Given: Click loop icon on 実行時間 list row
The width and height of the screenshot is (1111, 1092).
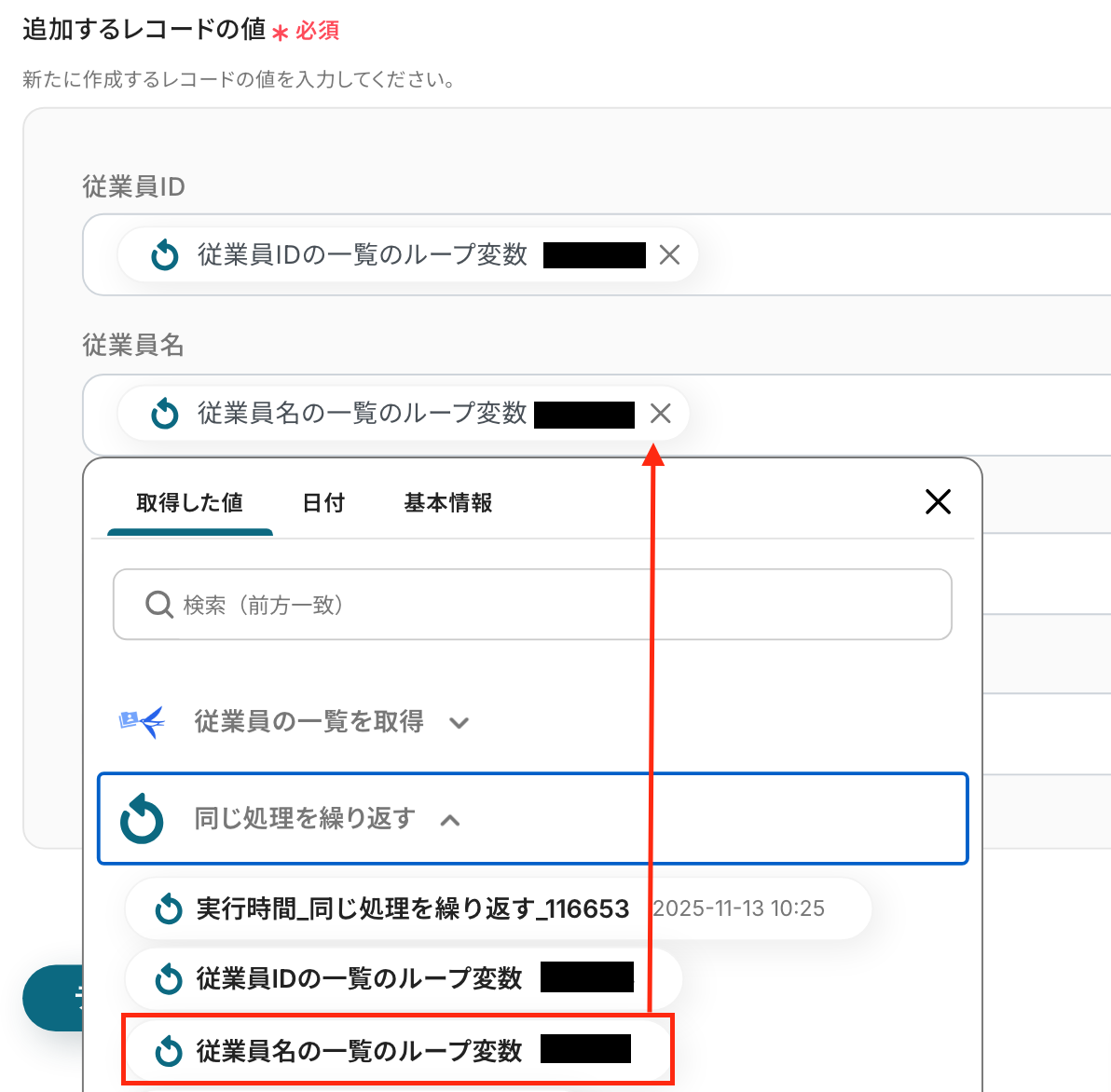Looking at the screenshot, I should pos(169,908).
